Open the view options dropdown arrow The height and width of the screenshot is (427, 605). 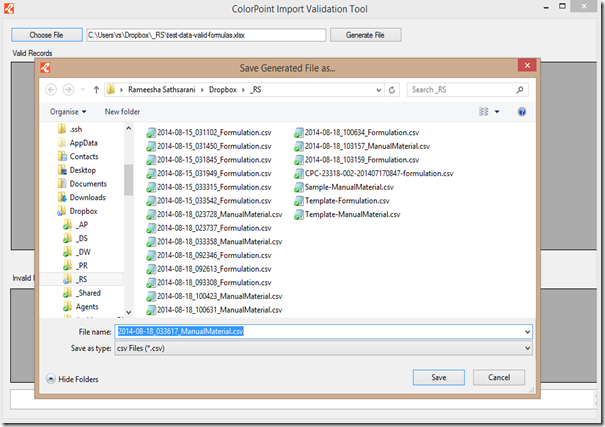497,112
